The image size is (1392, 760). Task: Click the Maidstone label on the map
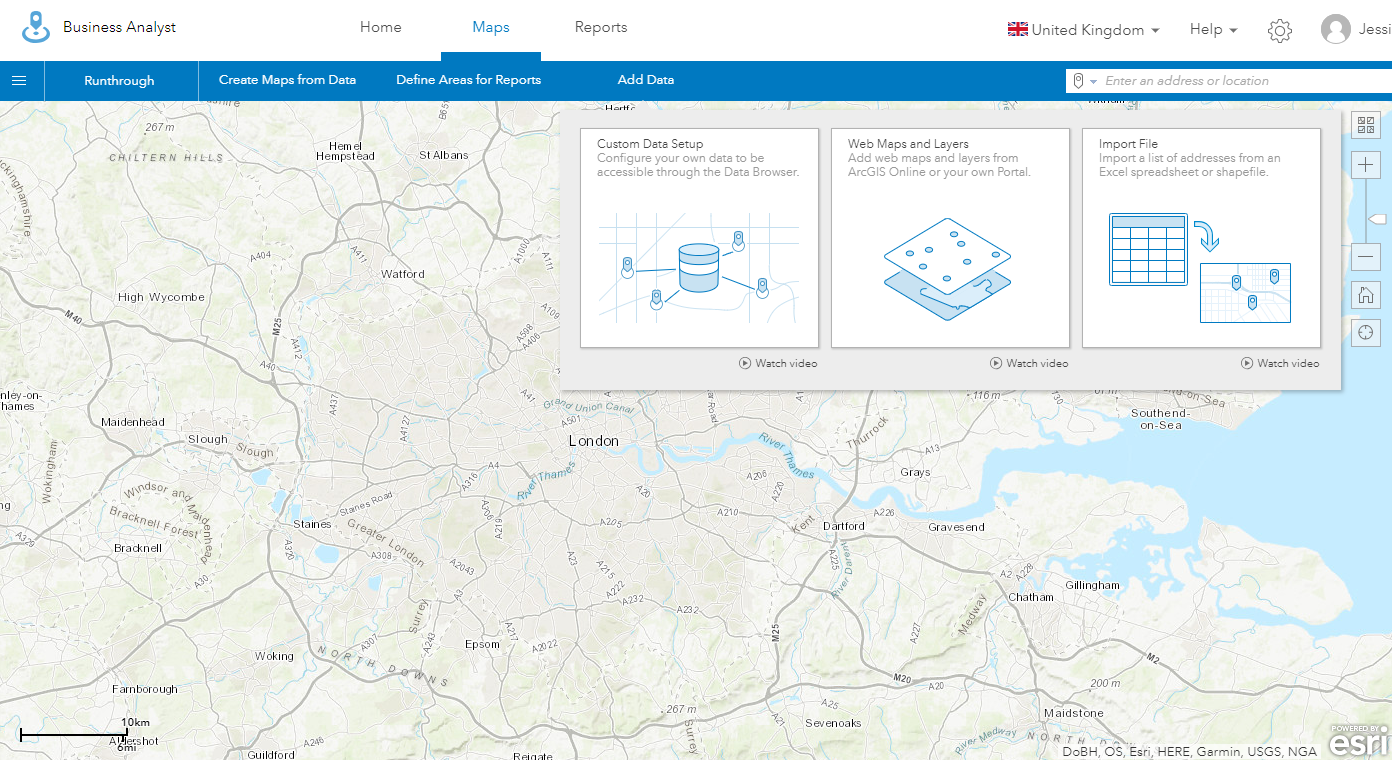1074,713
